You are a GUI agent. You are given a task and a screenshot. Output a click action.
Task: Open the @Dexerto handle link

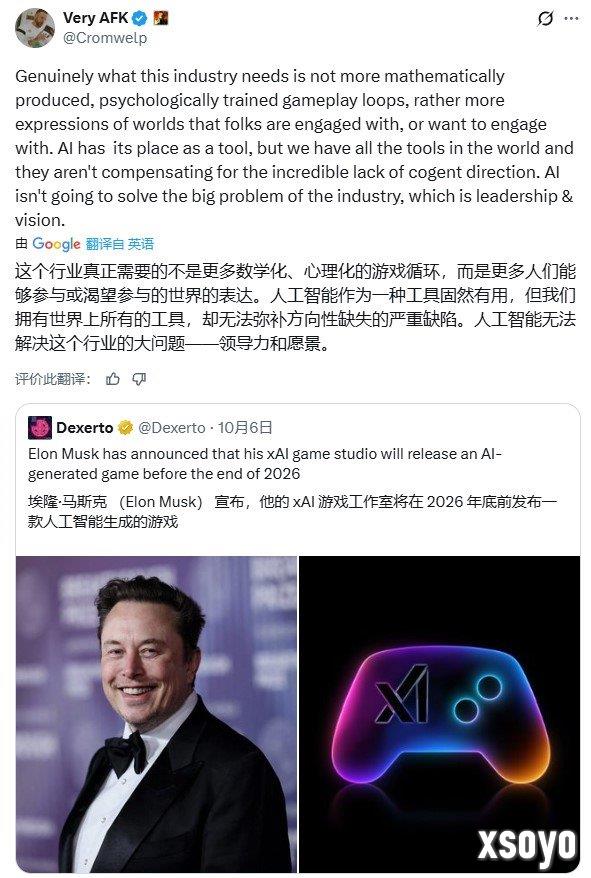(x=171, y=428)
